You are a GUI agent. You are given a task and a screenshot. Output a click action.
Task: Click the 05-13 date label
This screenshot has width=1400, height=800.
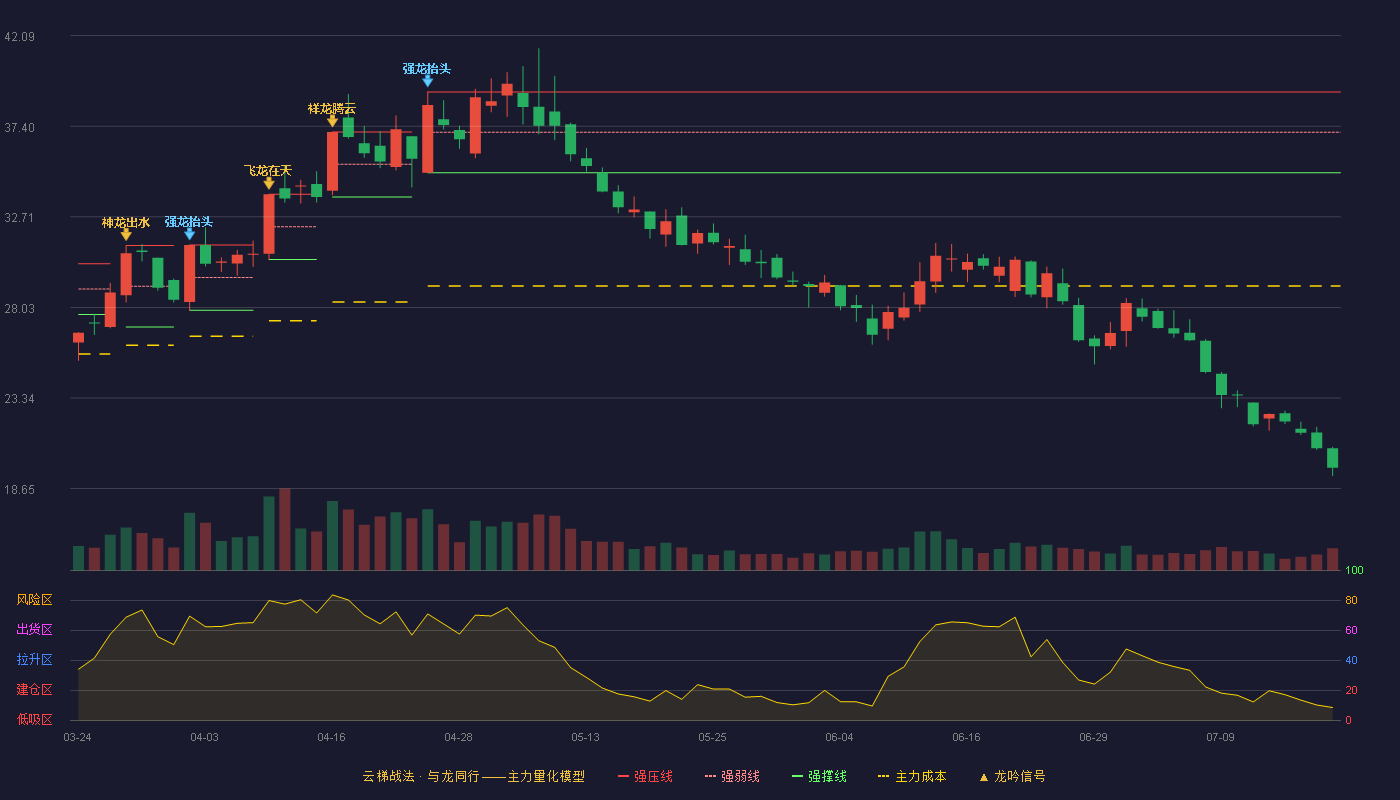coord(585,737)
